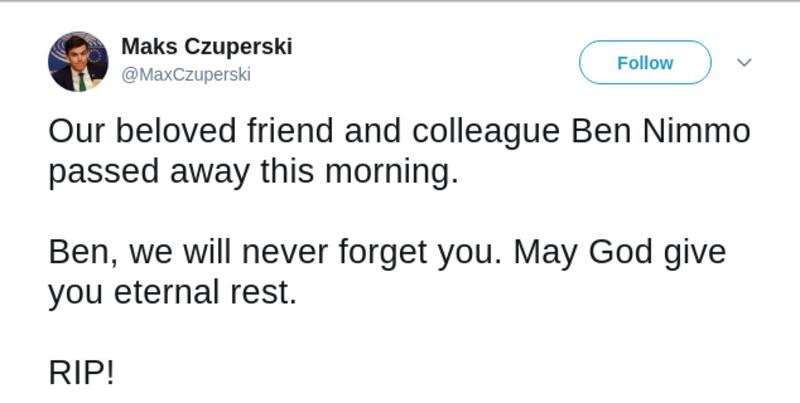
Task: Click the 'you eternal rest.' line
Action: [172, 294]
